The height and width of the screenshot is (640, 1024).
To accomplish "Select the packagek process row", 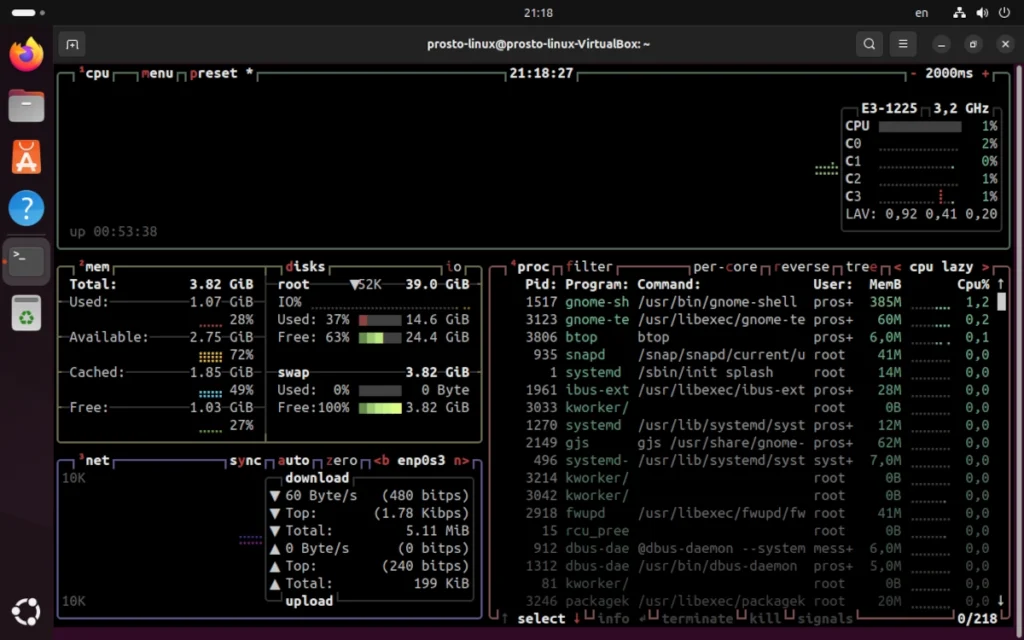I will pyautogui.click(x=758, y=601).
